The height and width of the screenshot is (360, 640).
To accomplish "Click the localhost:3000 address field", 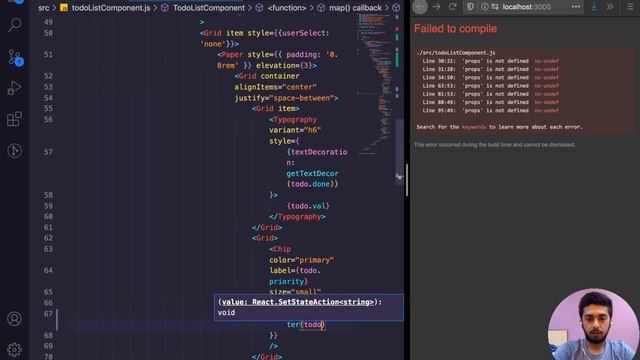I will [527, 7].
